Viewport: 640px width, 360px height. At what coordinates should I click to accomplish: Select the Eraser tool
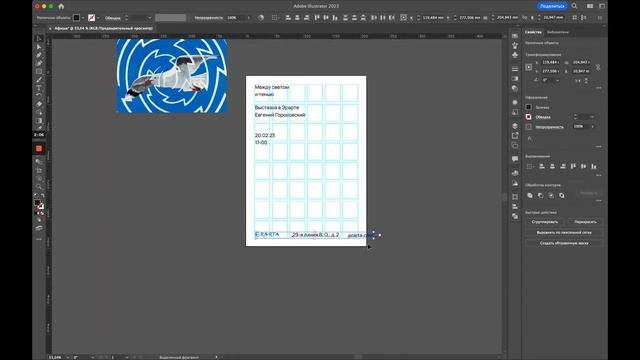(39, 104)
